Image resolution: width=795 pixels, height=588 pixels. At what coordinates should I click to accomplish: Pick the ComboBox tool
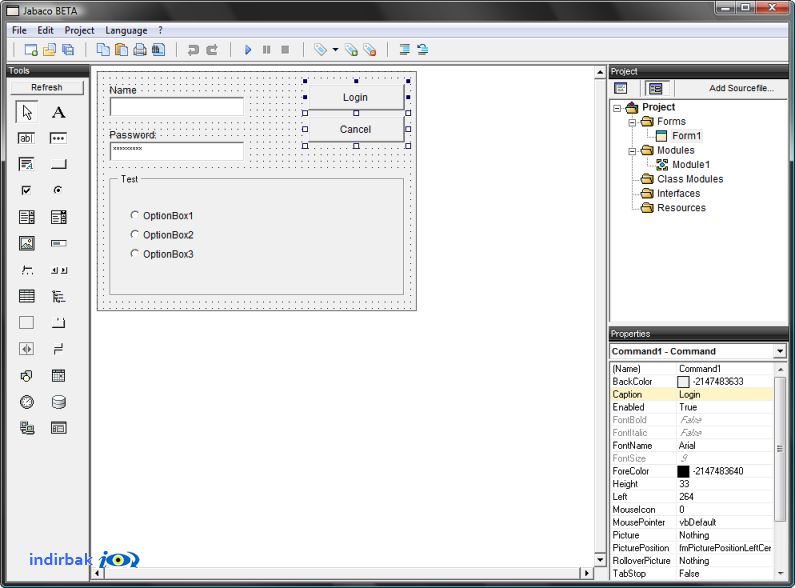58,217
